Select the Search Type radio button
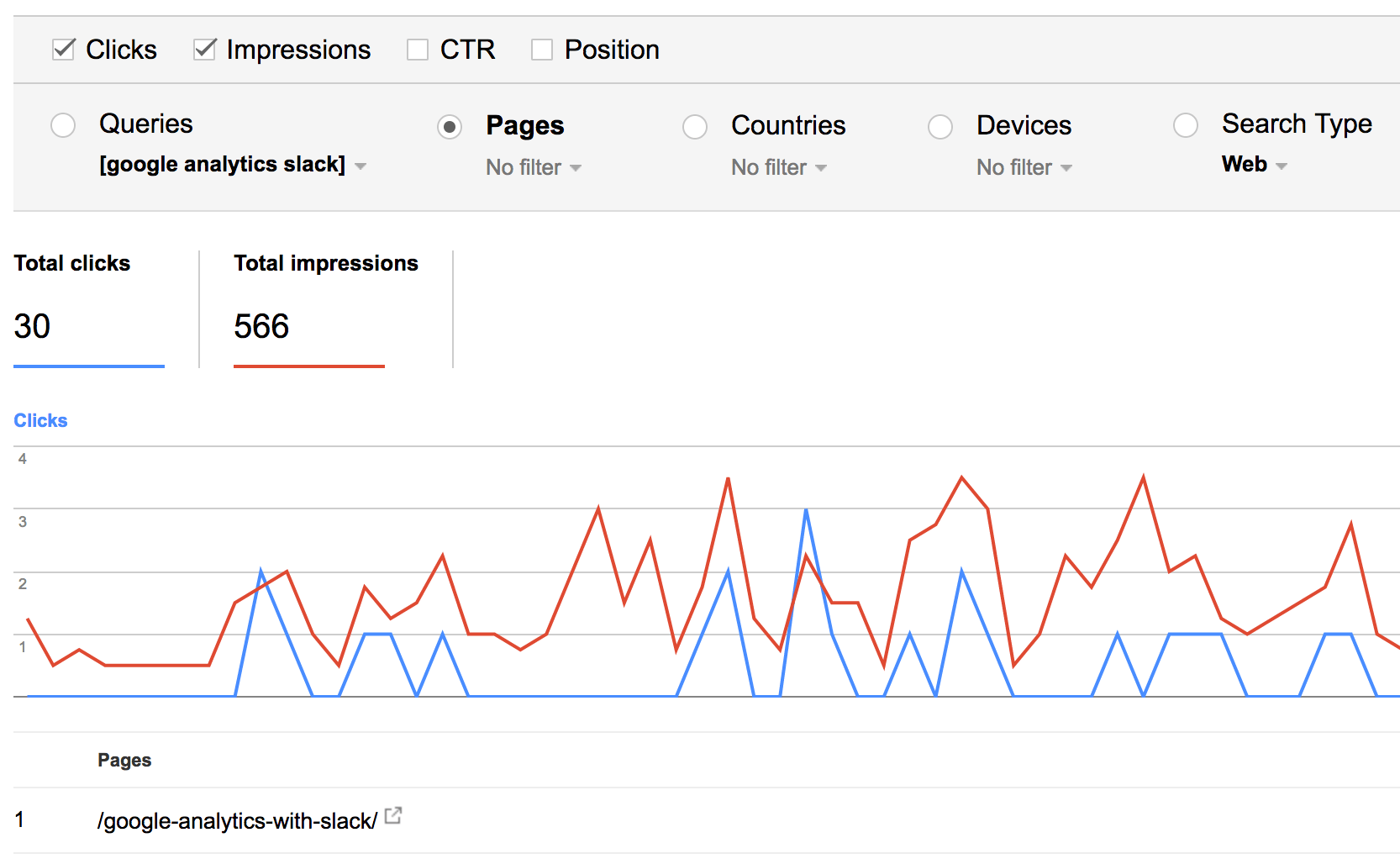This screenshot has height=864, width=1400. [1186, 125]
